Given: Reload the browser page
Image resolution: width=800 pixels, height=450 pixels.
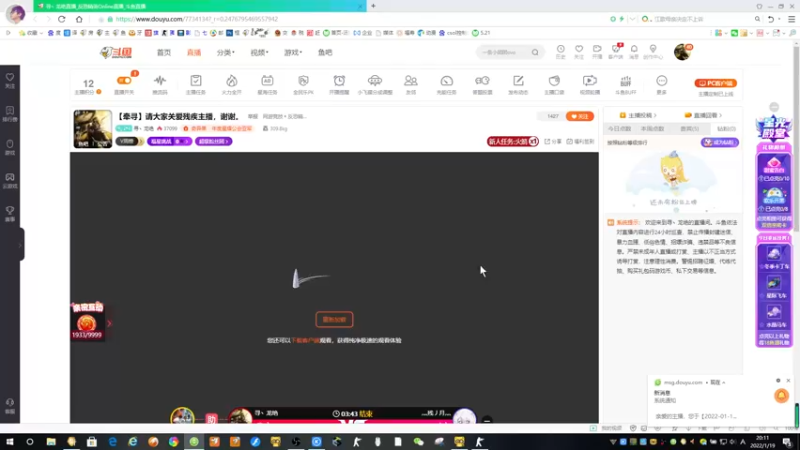Looking at the screenshot, I should pos(62,19).
